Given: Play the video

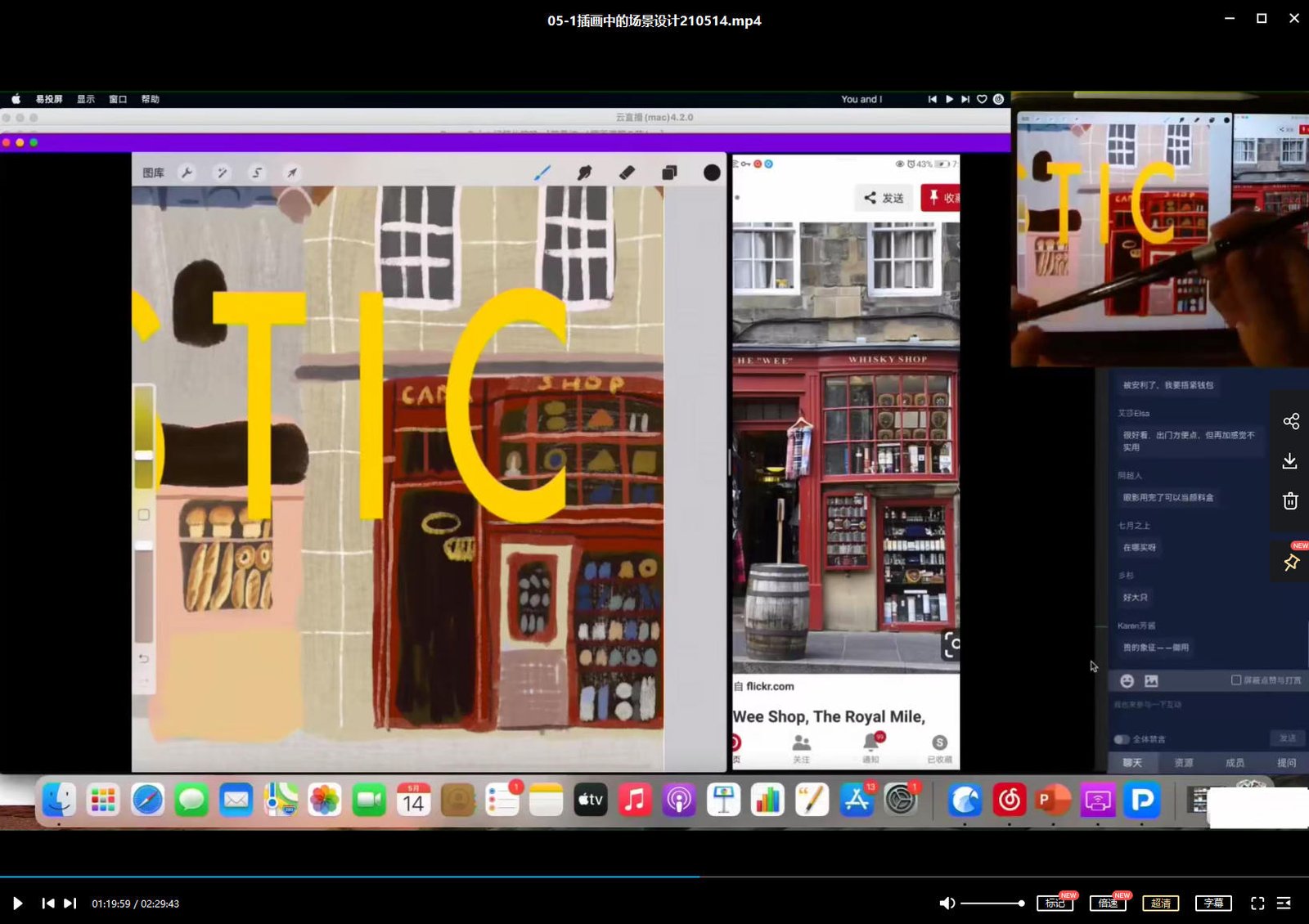Looking at the screenshot, I should coord(17,904).
